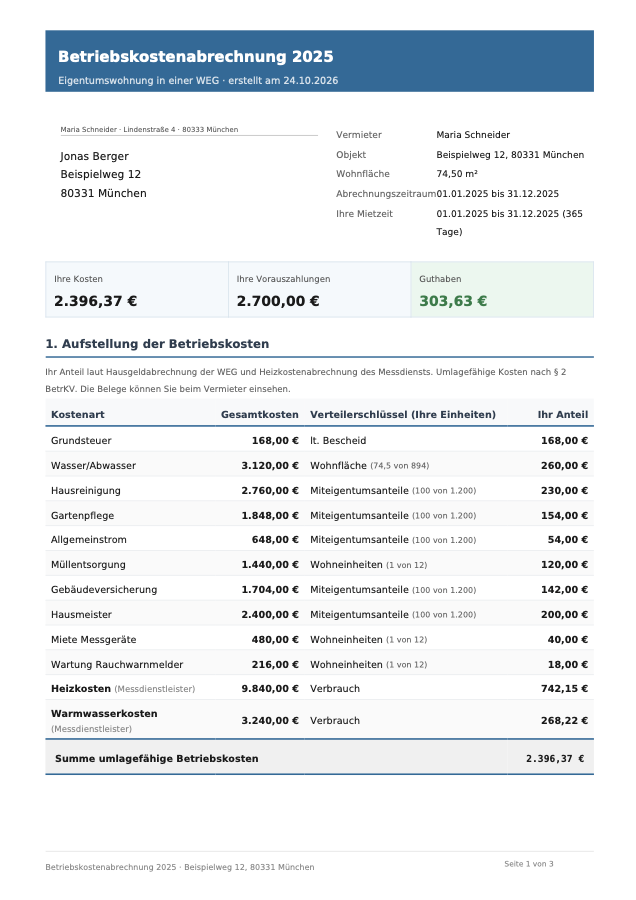Click the Vermieter value 'Maria Schneider'
Image resolution: width=636 pixels, height=900 pixels.
point(473,135)
